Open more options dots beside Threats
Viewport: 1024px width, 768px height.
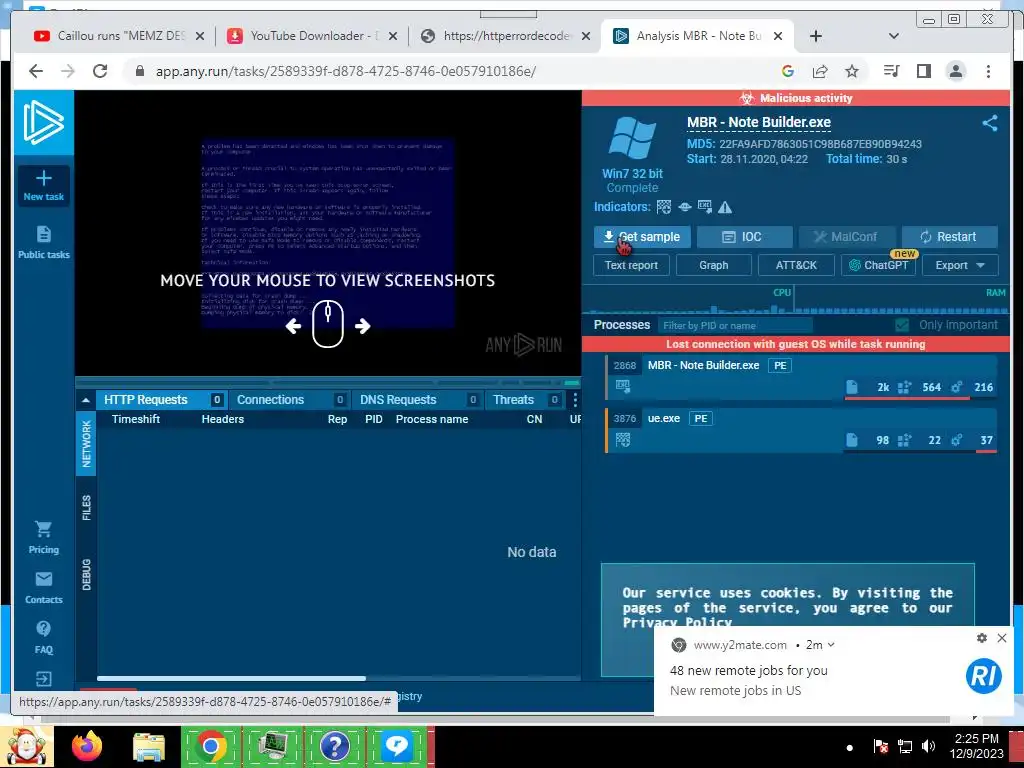tap(575, 400)
